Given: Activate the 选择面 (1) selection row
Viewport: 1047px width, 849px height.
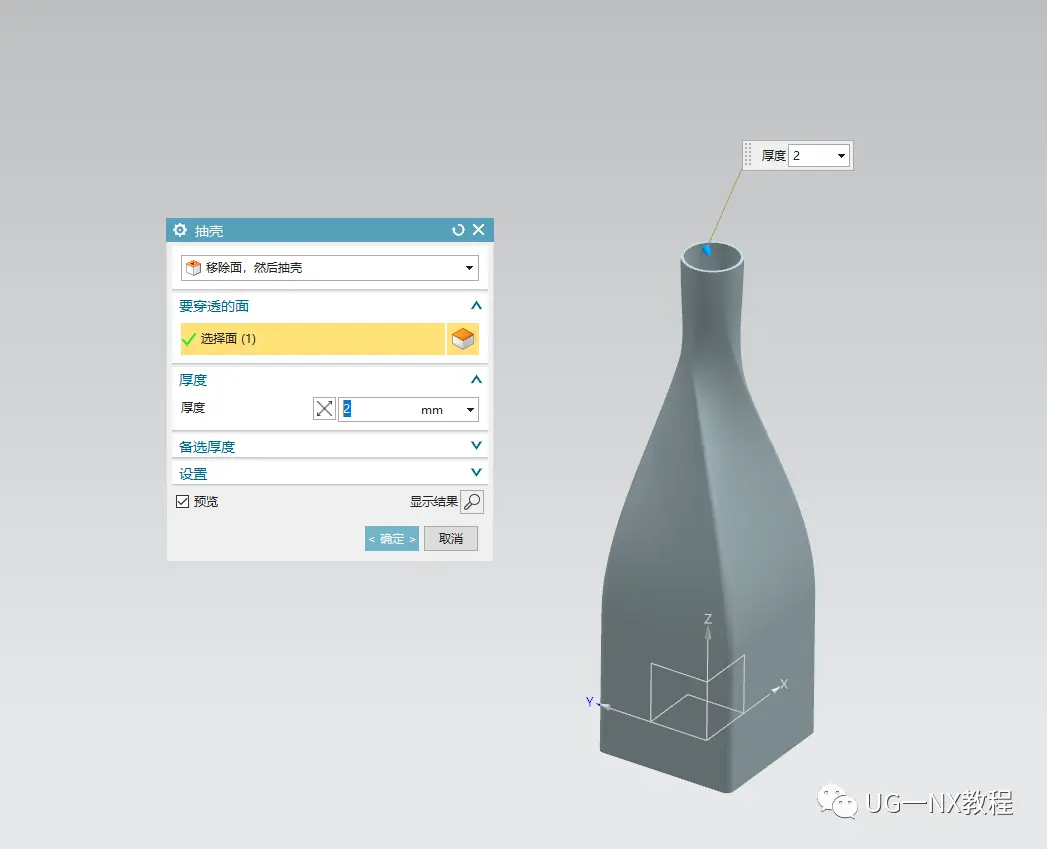Looking at the screenshot, I should [312, 339].
